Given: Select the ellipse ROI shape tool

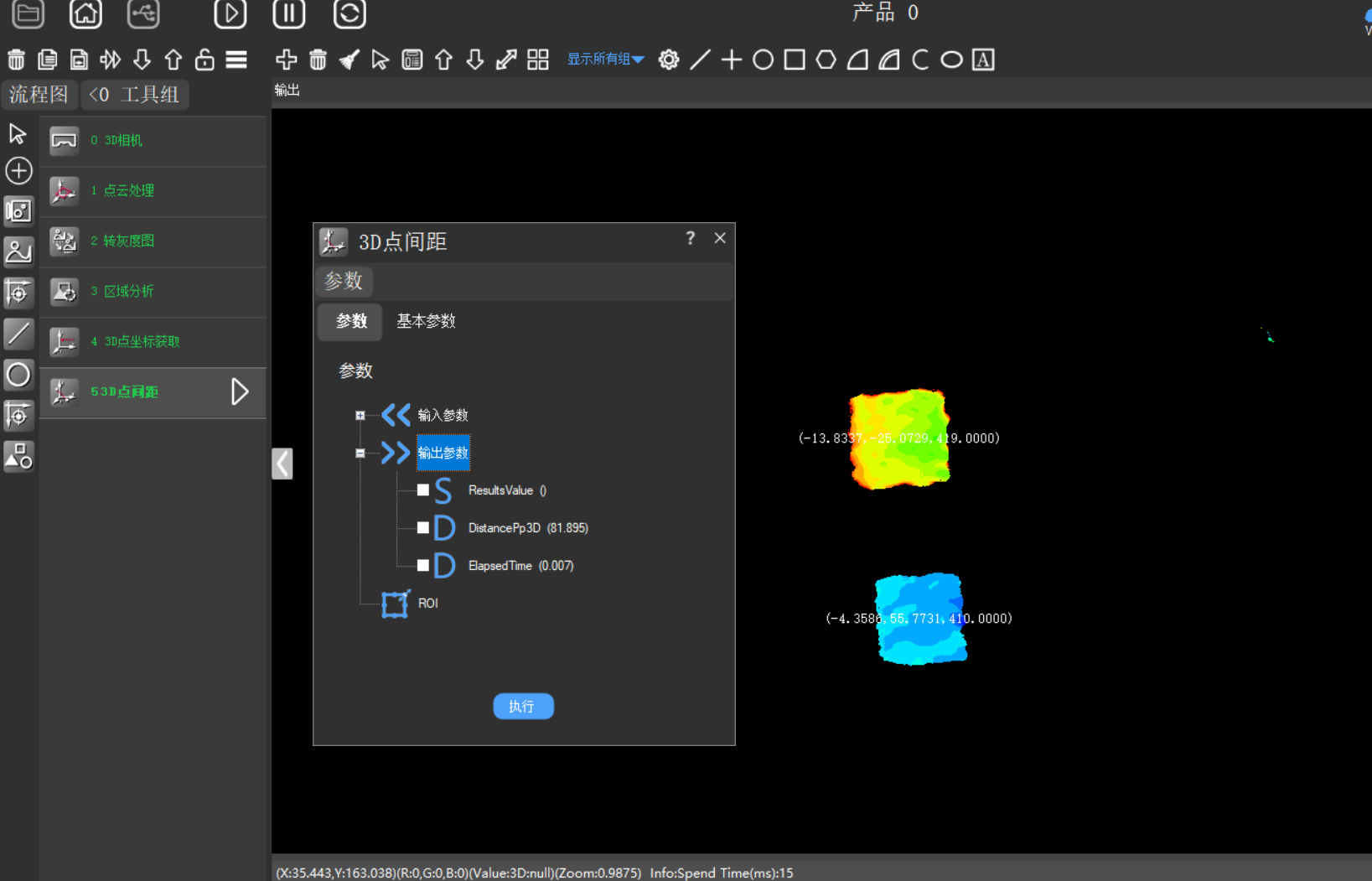Looking at the screenshot, I should pos(952,60).
